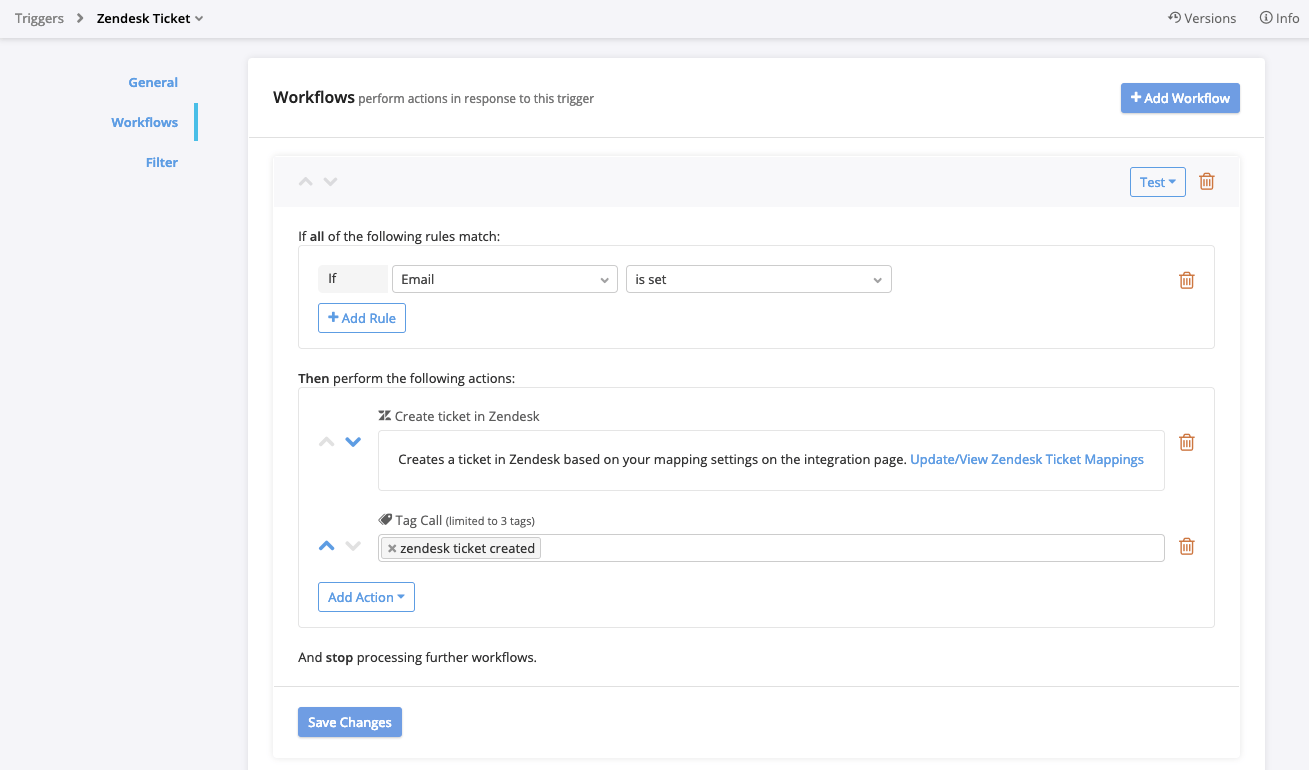Switch to the General section
1309x770 pixels.
[153, 82]
